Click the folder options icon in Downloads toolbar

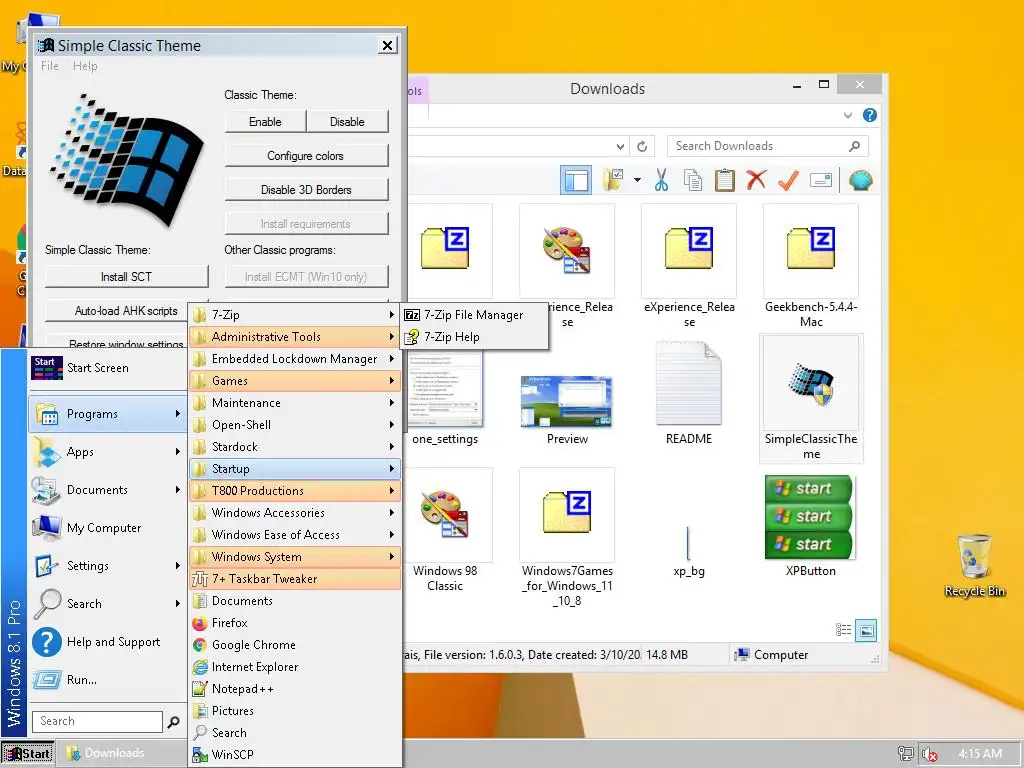[x=613, y=180]
